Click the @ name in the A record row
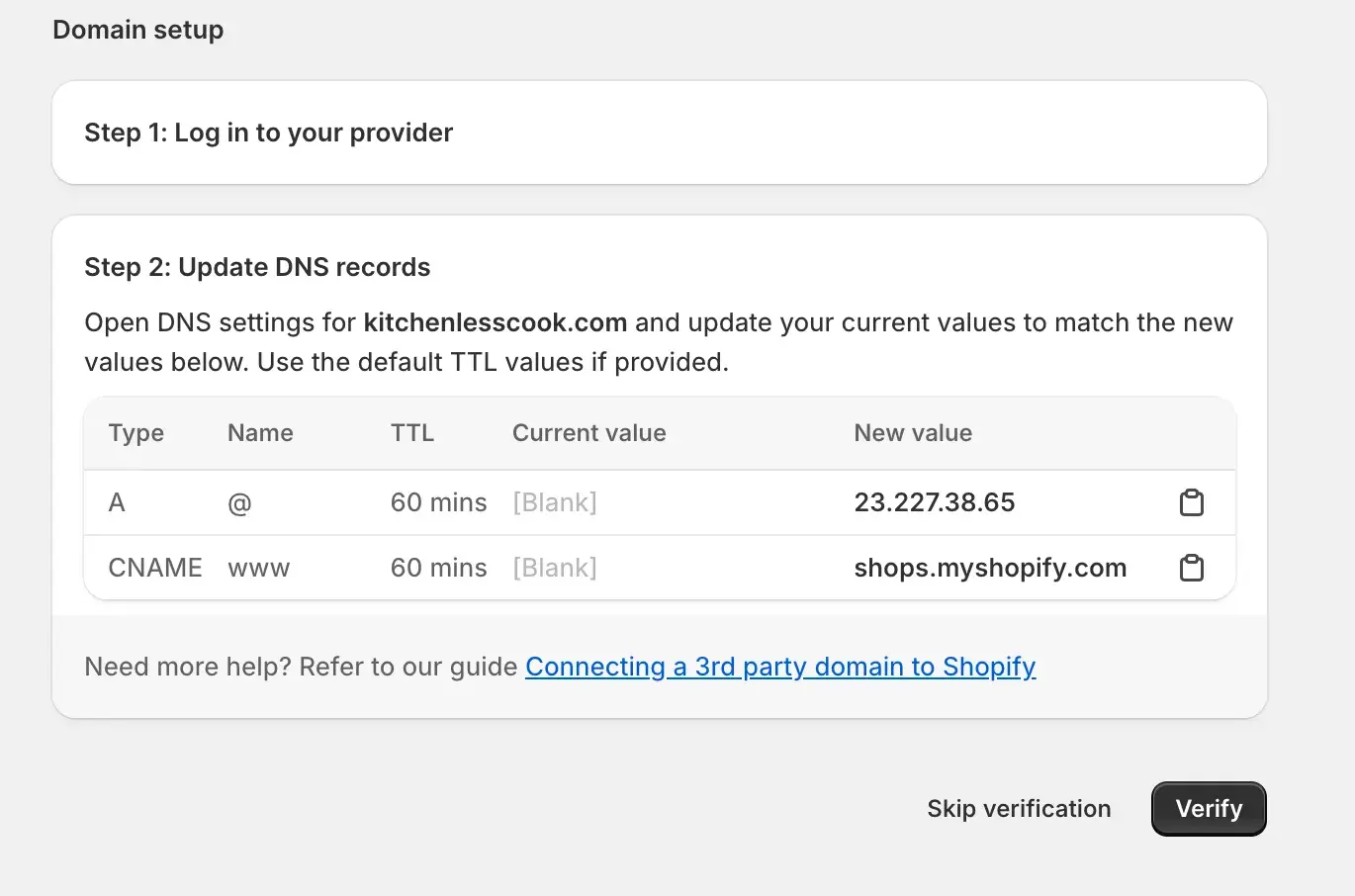 click(x=239, y=503)
